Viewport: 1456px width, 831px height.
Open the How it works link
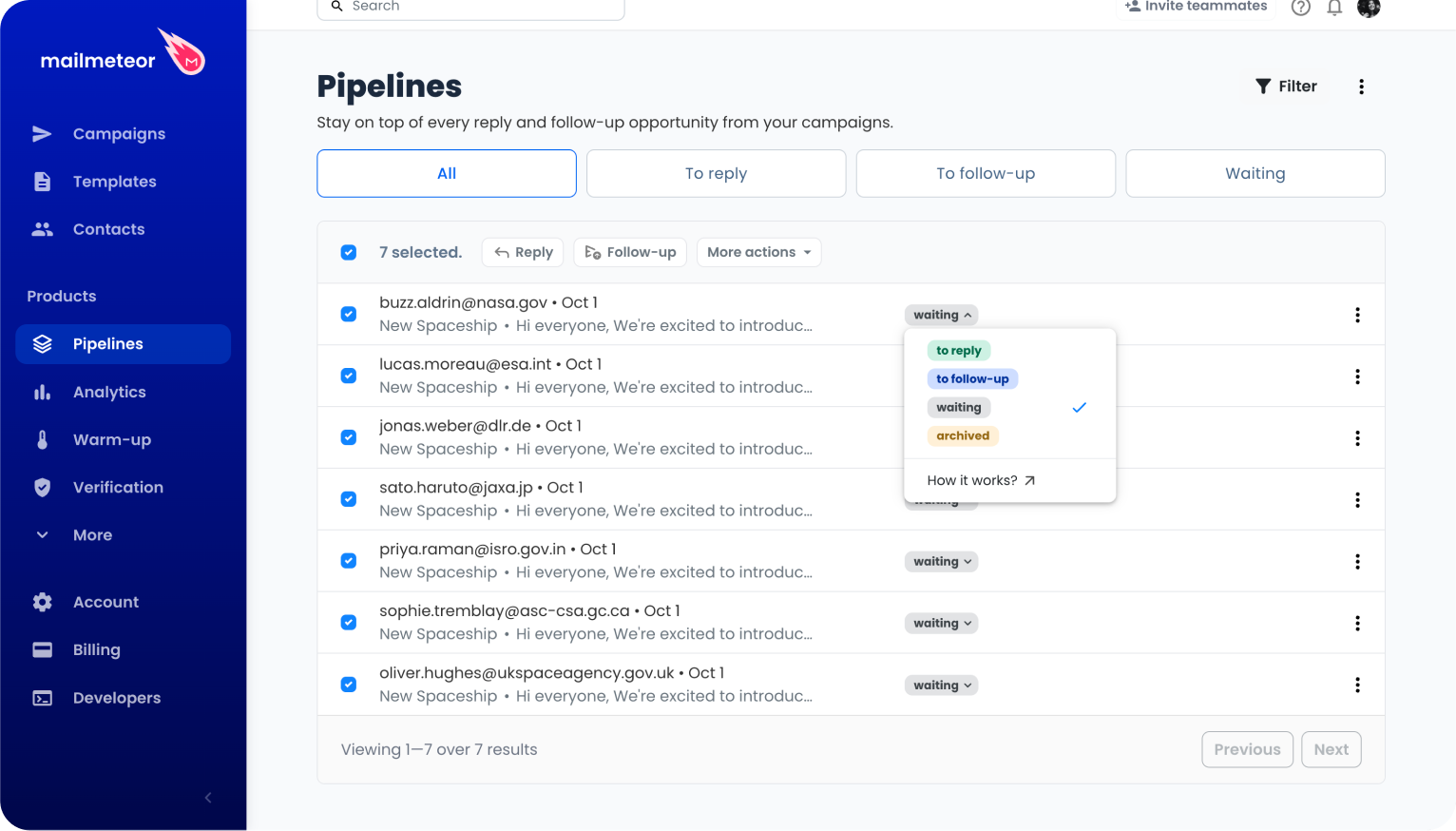pyautogui.click(x=982, y=480)
